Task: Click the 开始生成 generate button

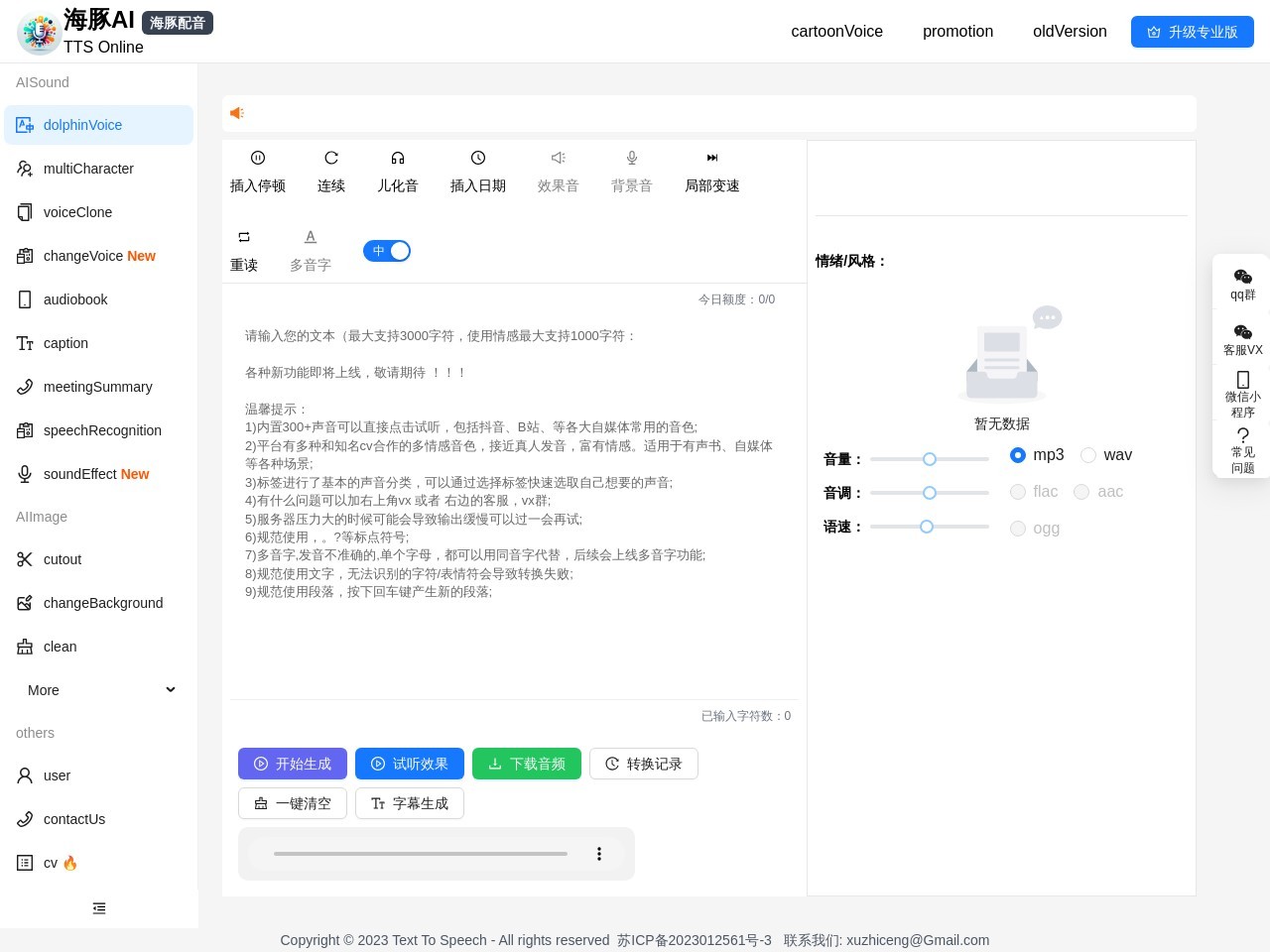Action: coord(293,764)
